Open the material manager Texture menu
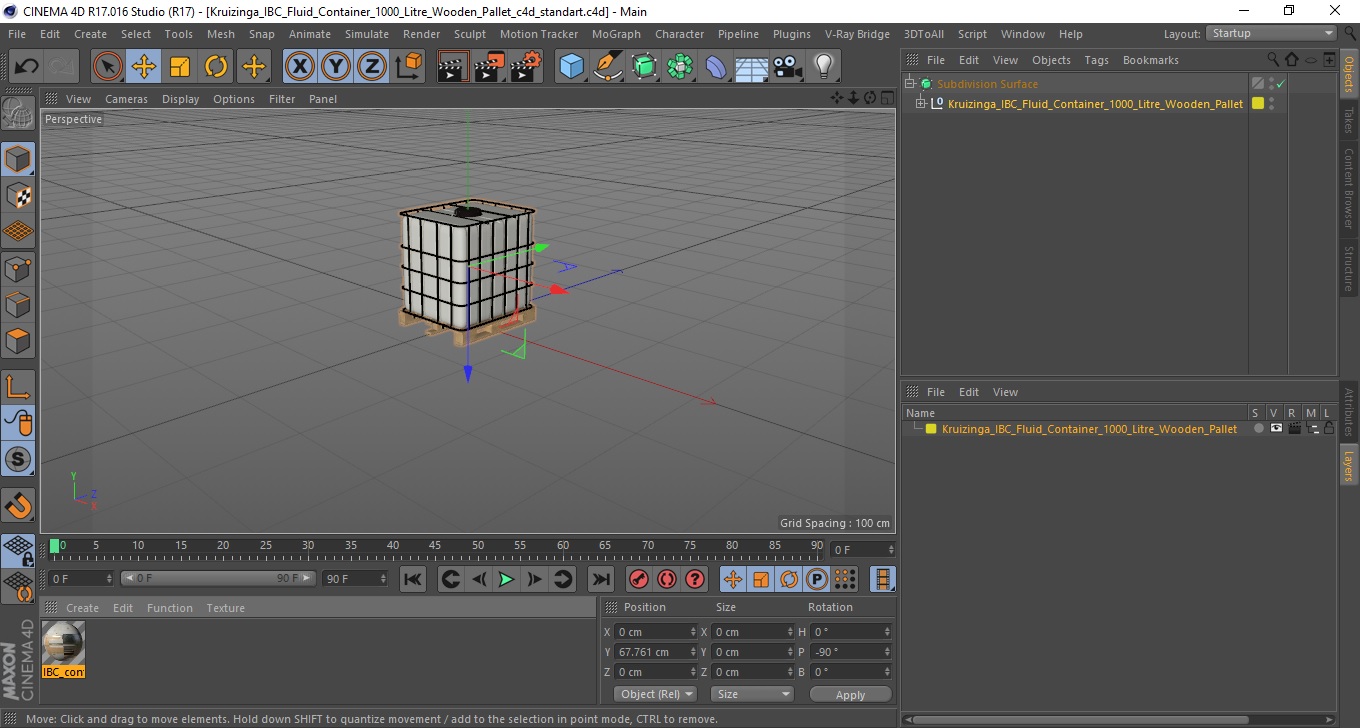This screenshot has width=1360, height=728. click(225, 608)
